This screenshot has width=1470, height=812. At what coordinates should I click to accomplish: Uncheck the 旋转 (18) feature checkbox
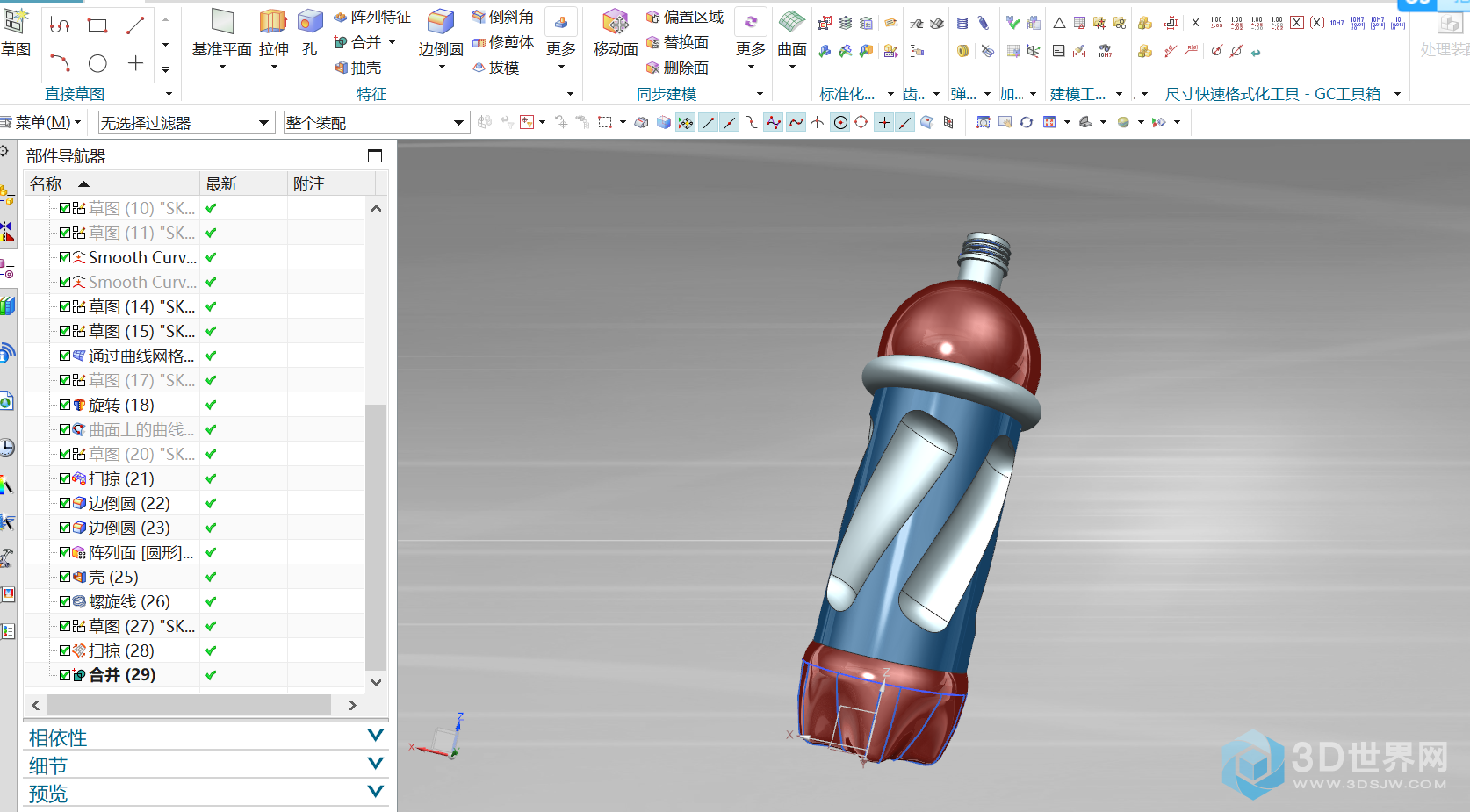(x=65, y=405)
